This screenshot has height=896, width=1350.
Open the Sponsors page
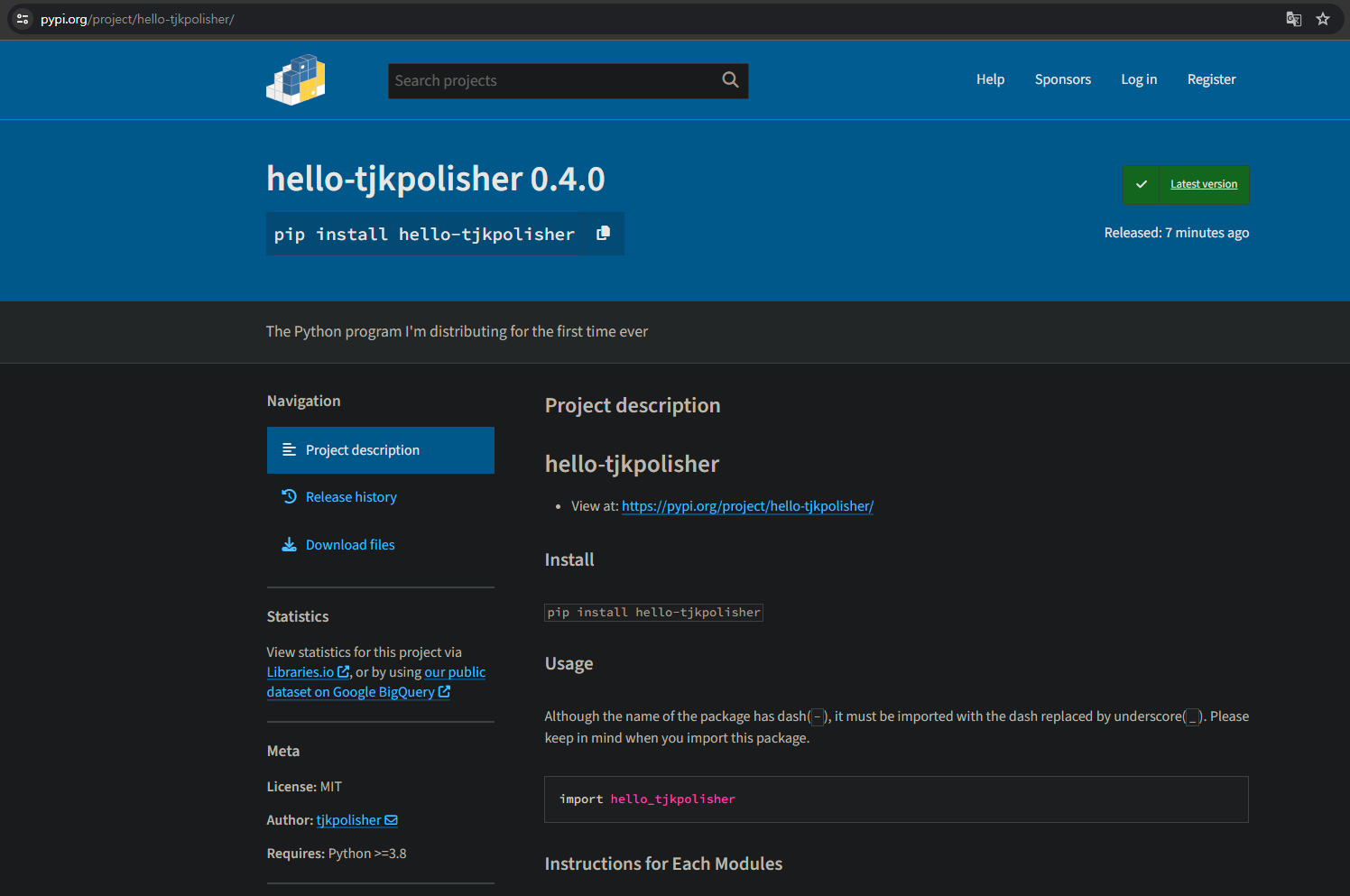point(1062,79)
